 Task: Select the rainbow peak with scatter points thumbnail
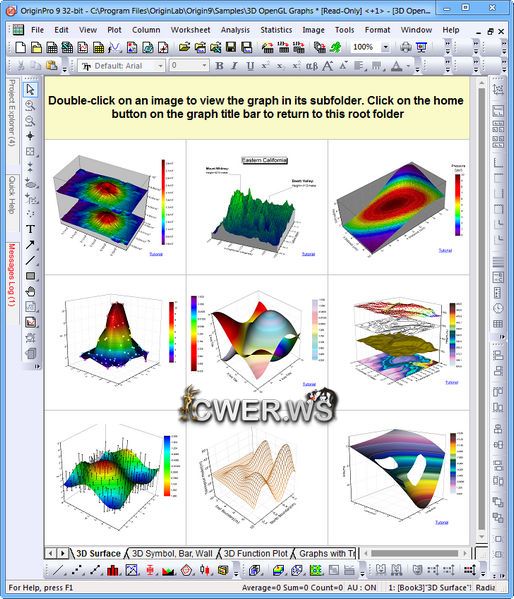coord(115,342)
